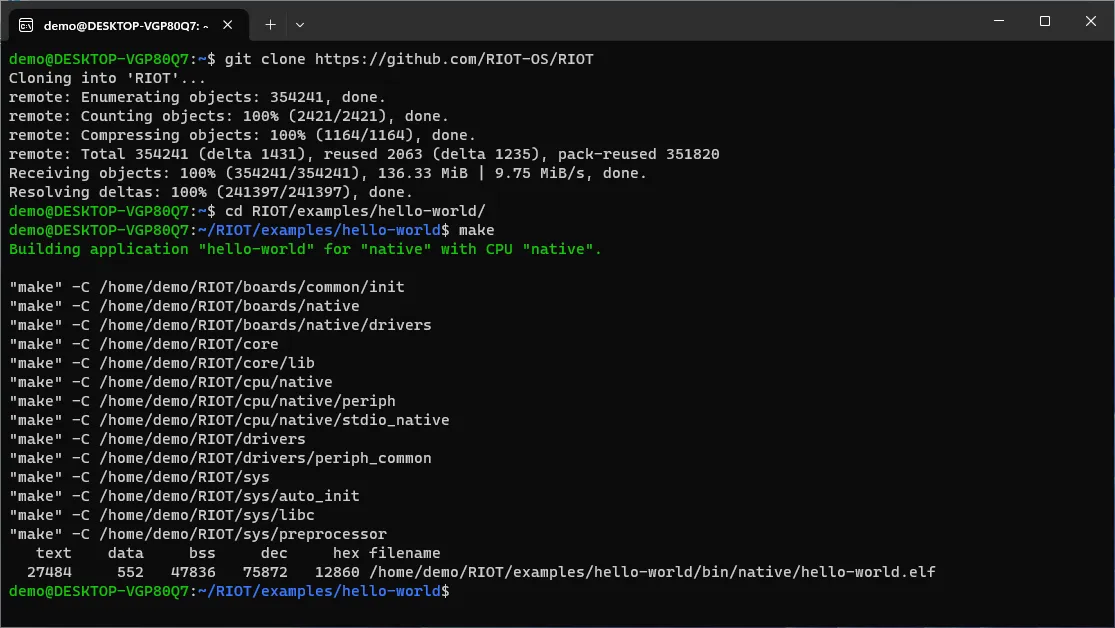
Task: Maximize the Windows Terminal window
Action: pyautogui.click(x=1043, y=21)
